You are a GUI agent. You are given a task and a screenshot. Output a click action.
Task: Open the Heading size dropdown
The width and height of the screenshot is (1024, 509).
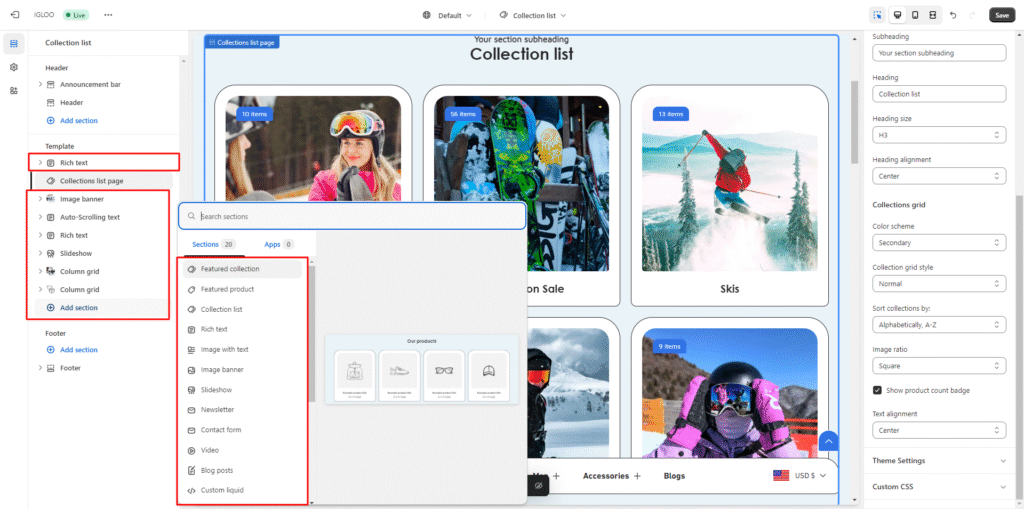coord(938,135)
